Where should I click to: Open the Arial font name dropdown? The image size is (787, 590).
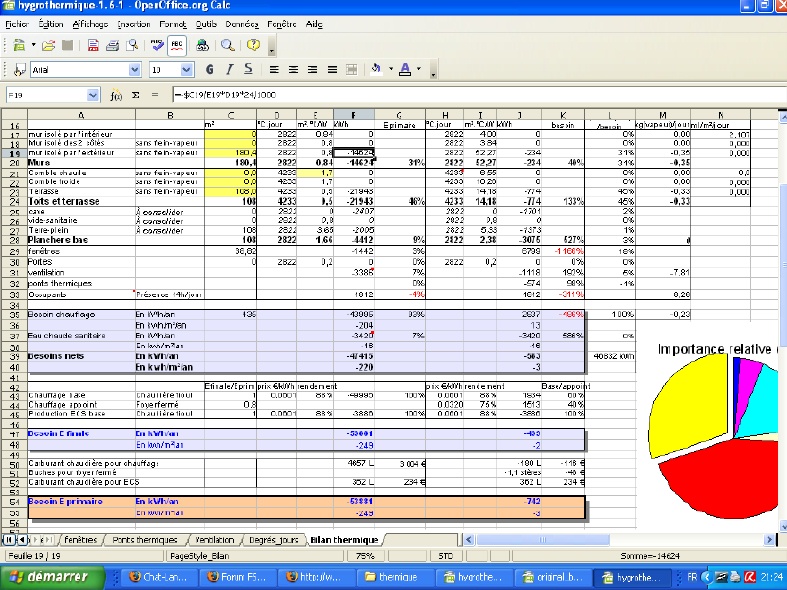click(x=135, y=70)
